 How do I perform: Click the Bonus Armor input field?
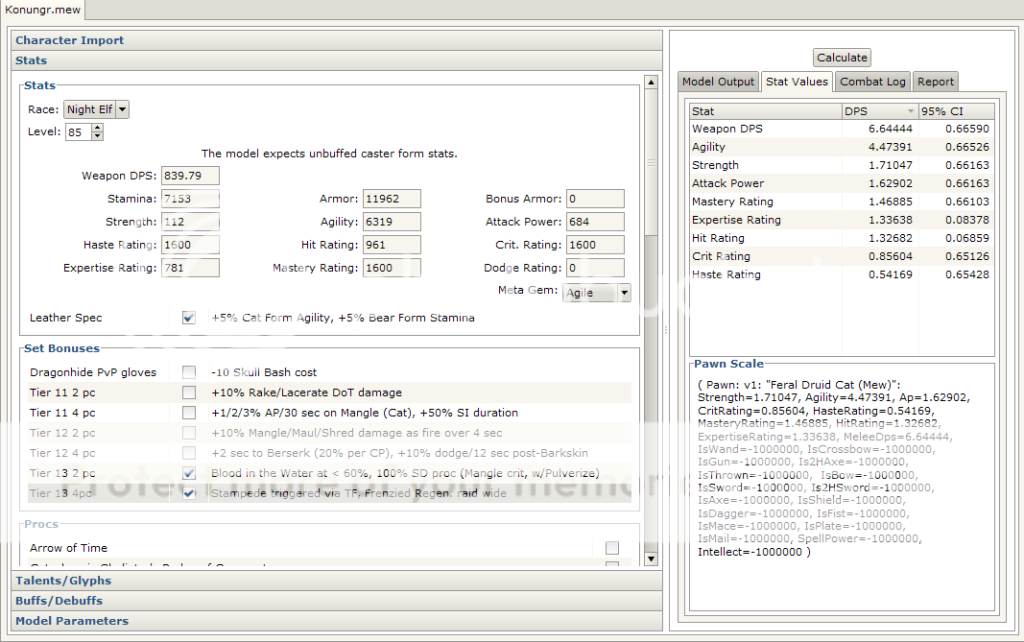coord(595,199)
